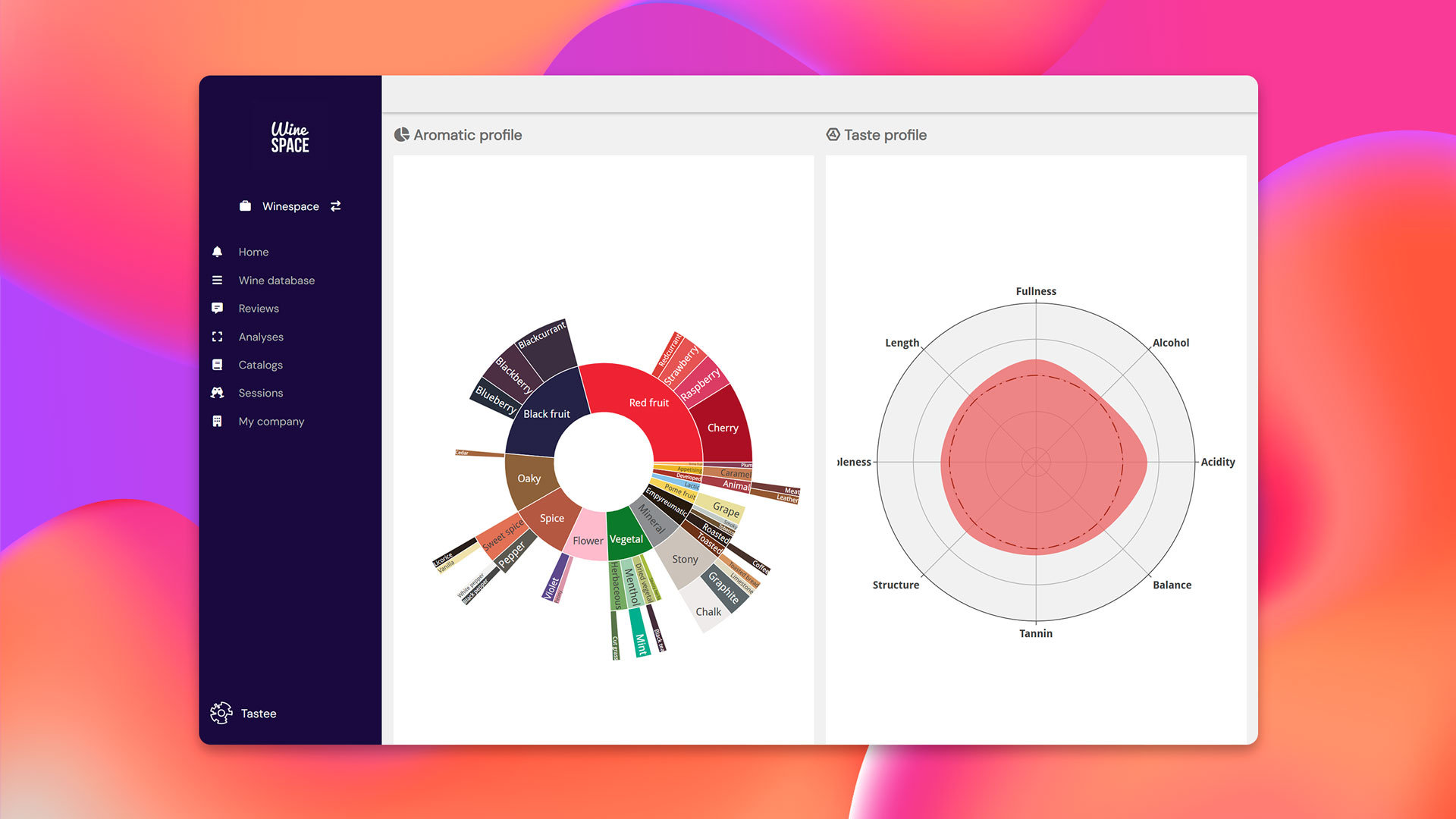Screen dimensions: 1456x819
Task: Click the Sessions binoculars icon
Action: pyautogui.click(x=218, y=393)
